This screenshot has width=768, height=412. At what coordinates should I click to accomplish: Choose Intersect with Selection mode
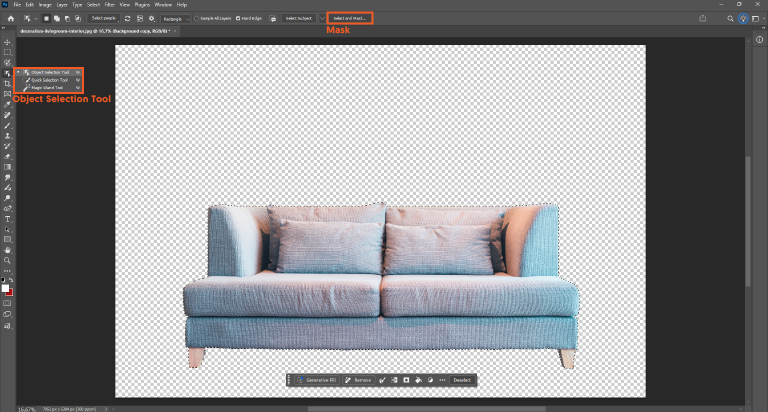pos(77,19)
